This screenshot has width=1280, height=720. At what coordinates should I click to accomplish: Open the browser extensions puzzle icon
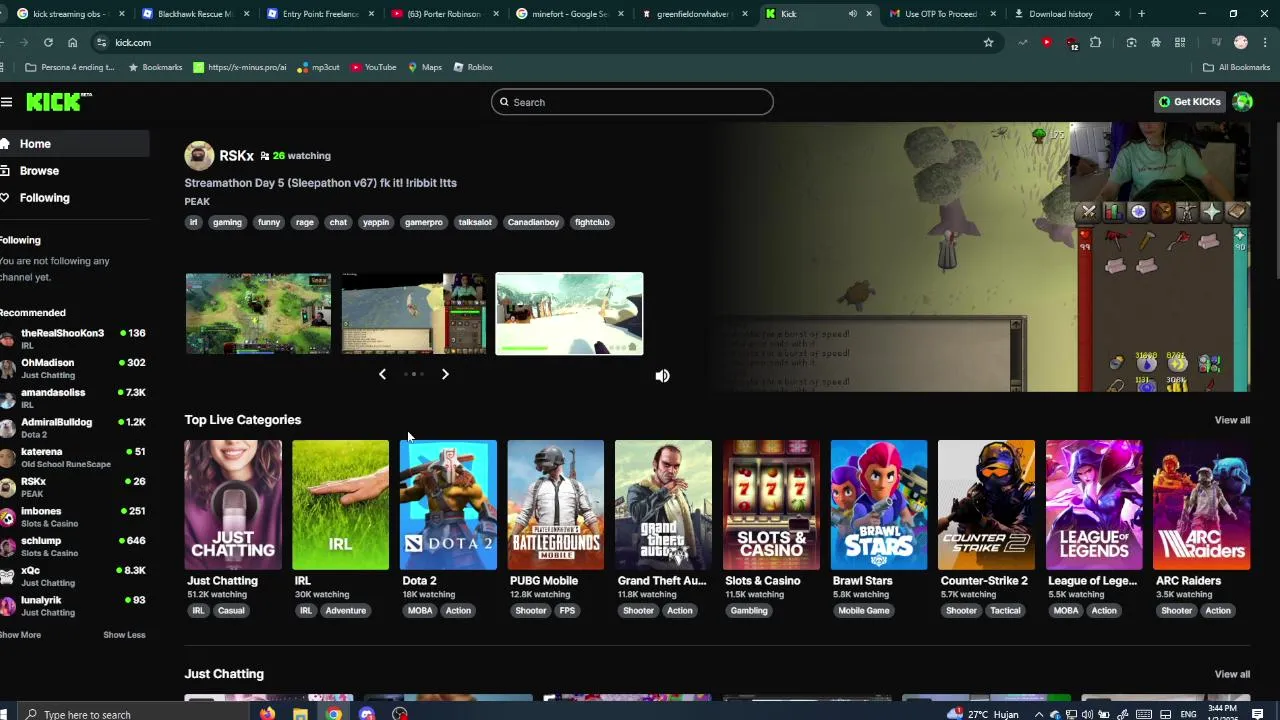[x=1095, y=43]
